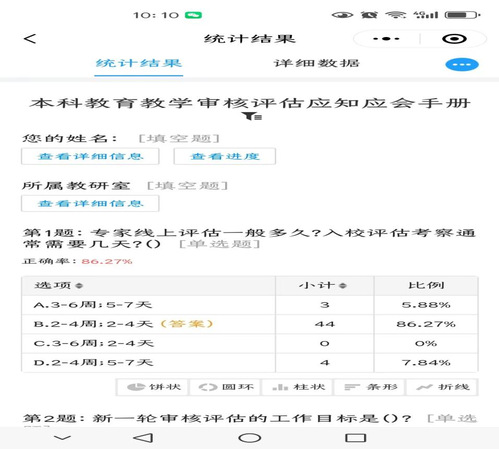Switch chart to line (折线) view
Viewport: 499px width, 449px height.
(442, 387)
